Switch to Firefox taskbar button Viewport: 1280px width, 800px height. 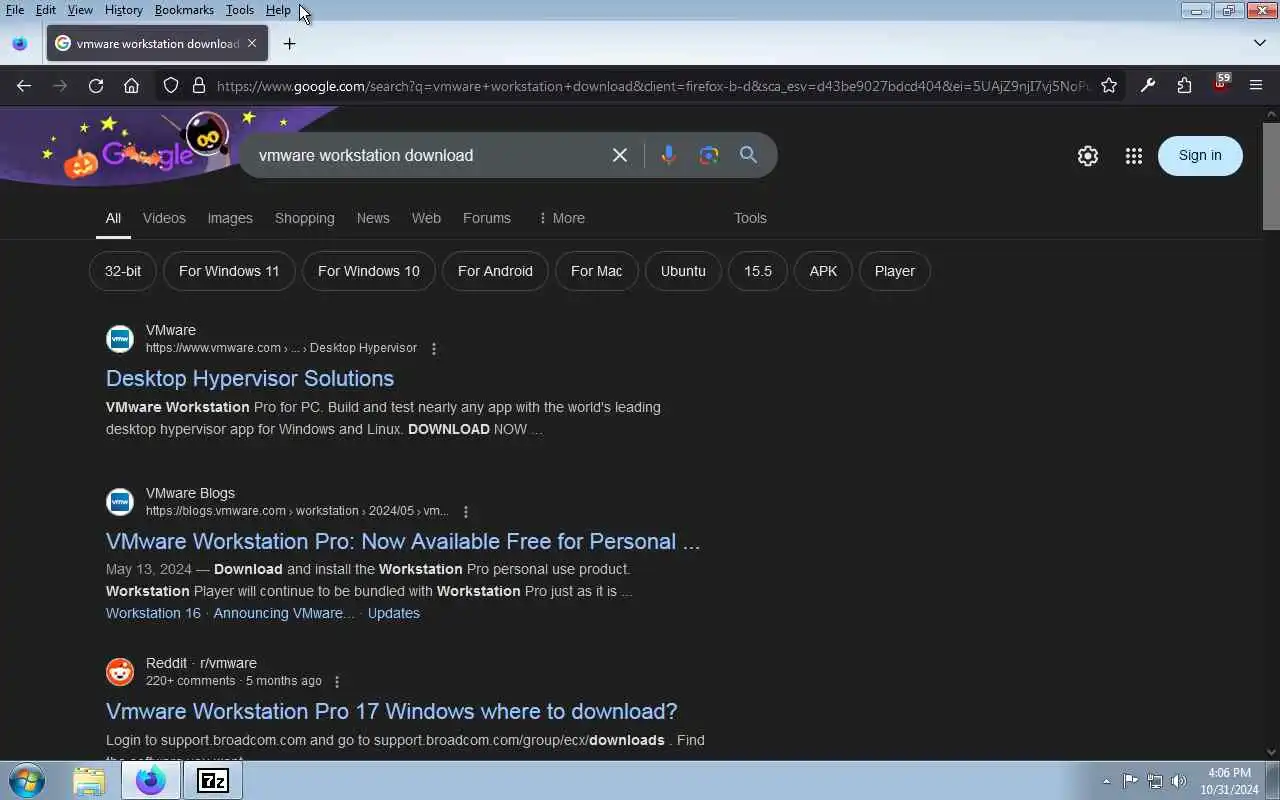coord(151,780)
